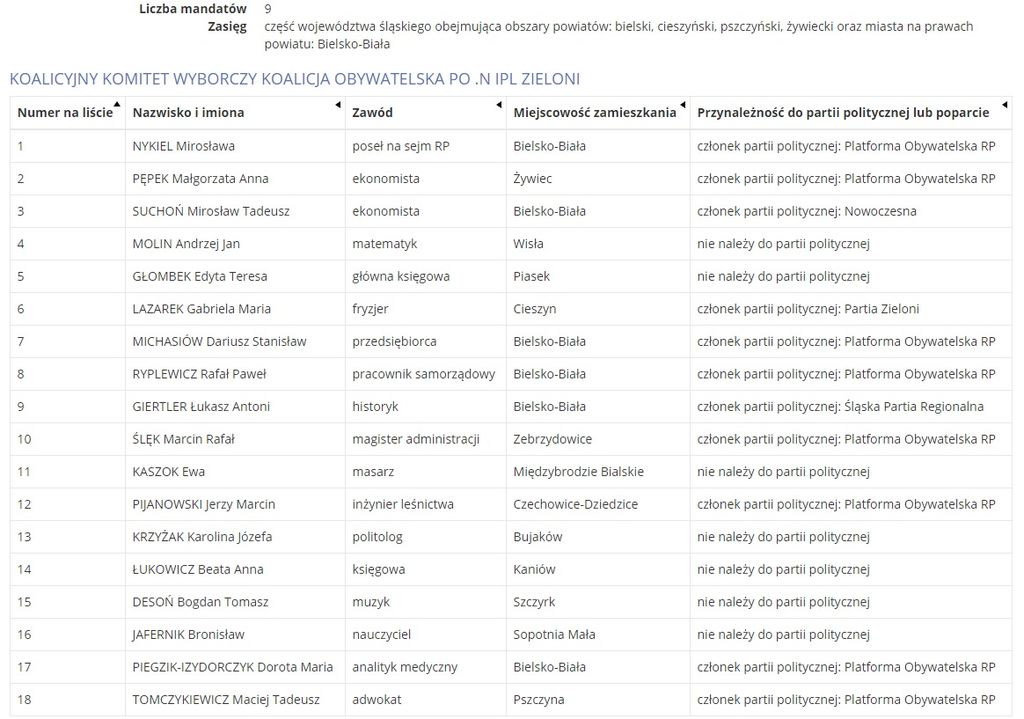Click sort arrow in 'Zawód' column header
Screen dimensions: 1024x719
pos(499,104)
